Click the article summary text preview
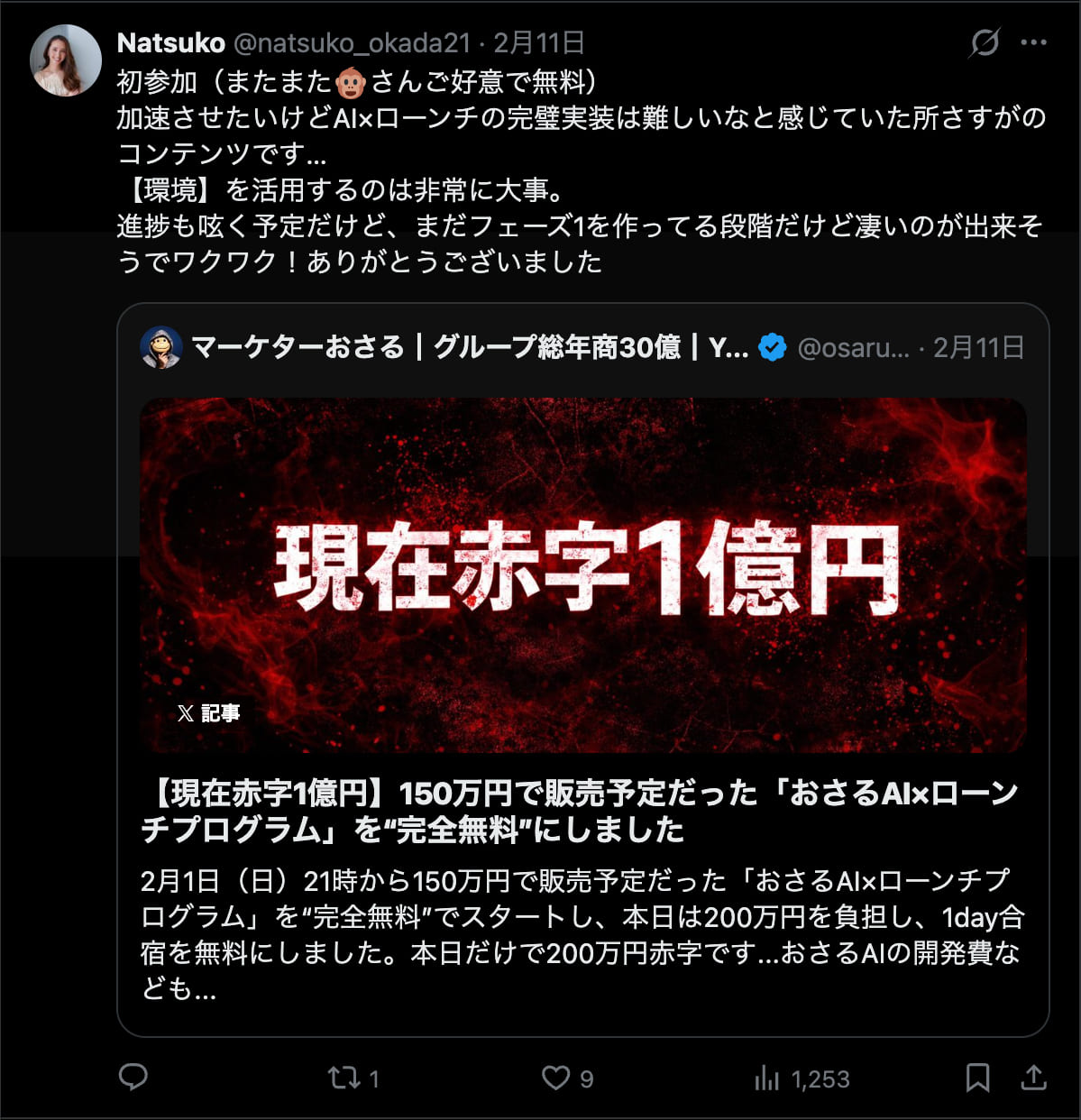1081x1120 pixels. click(582, 934)
